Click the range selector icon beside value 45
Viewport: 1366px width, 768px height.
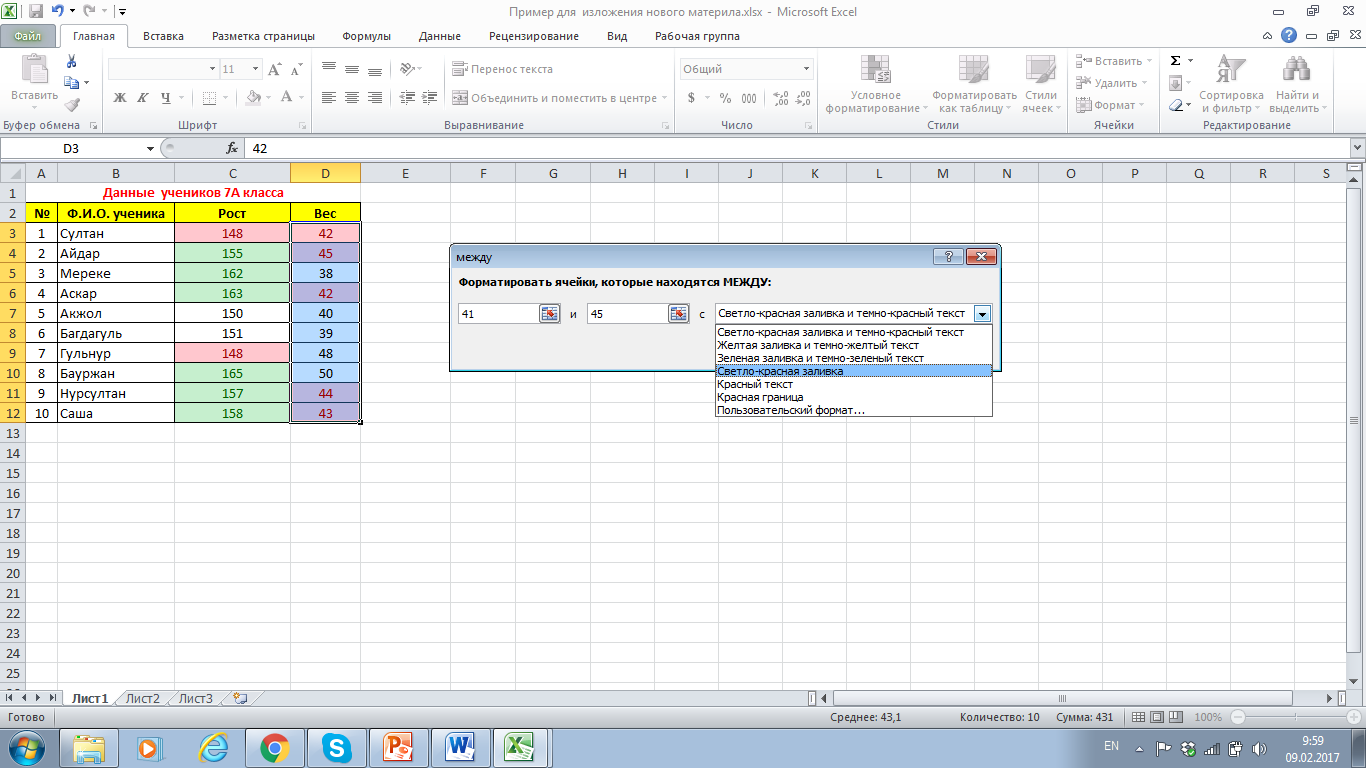(x=679, y=314)
